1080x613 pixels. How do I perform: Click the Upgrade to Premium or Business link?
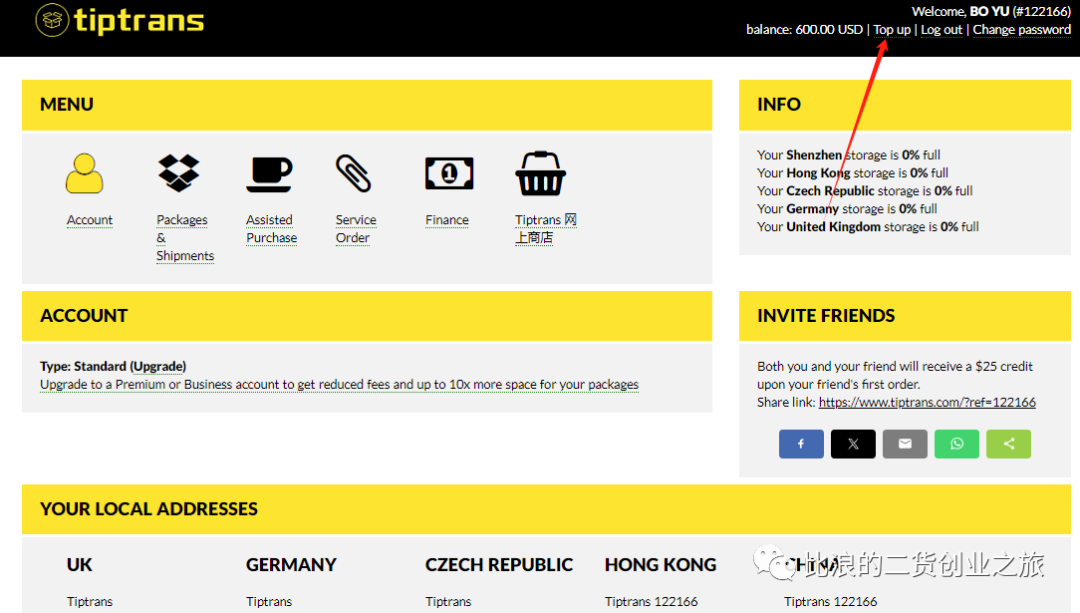pyautogui.click(x=339, y=384)
